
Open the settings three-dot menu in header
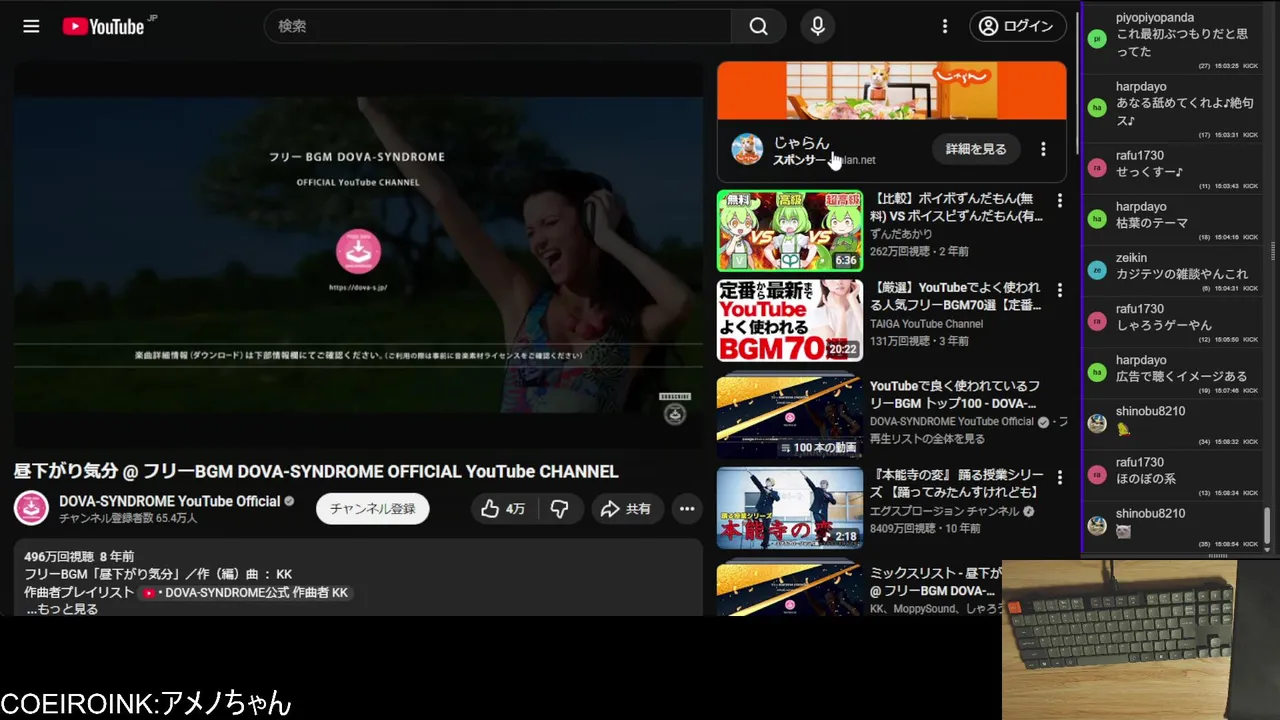(x=945, y=26)
